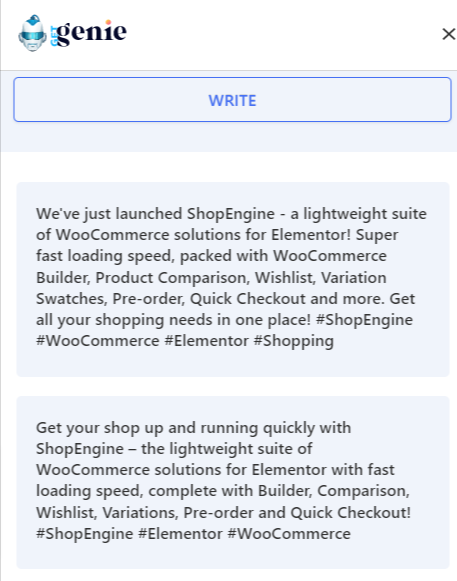Click the small blue GET text in the logo
The image size is (457, 581).
[x=54, y=36]
